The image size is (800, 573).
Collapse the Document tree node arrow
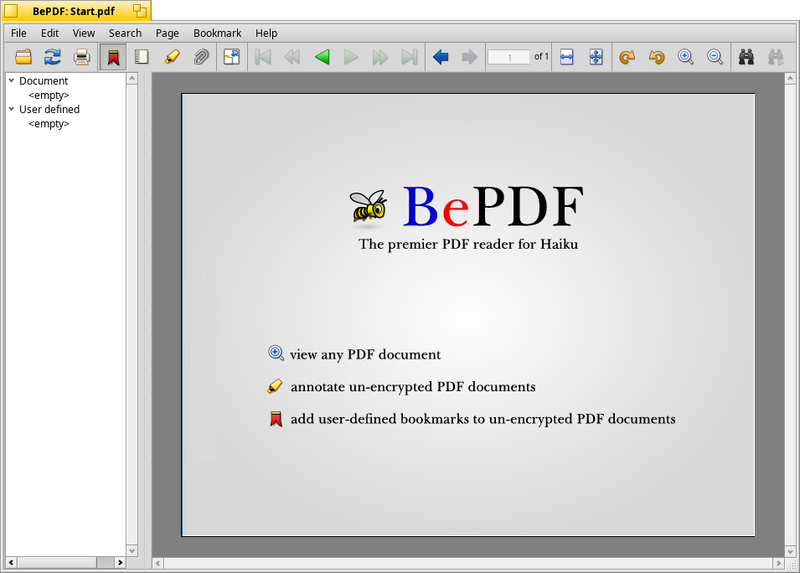[11, 81]
